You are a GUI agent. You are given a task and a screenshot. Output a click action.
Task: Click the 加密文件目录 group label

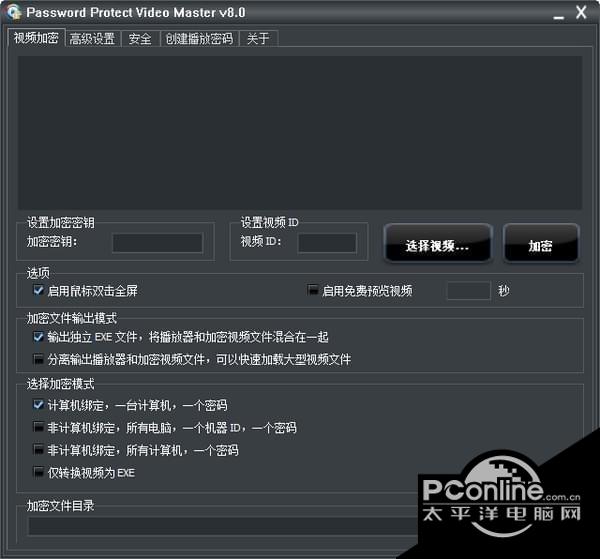pos(60,506)
